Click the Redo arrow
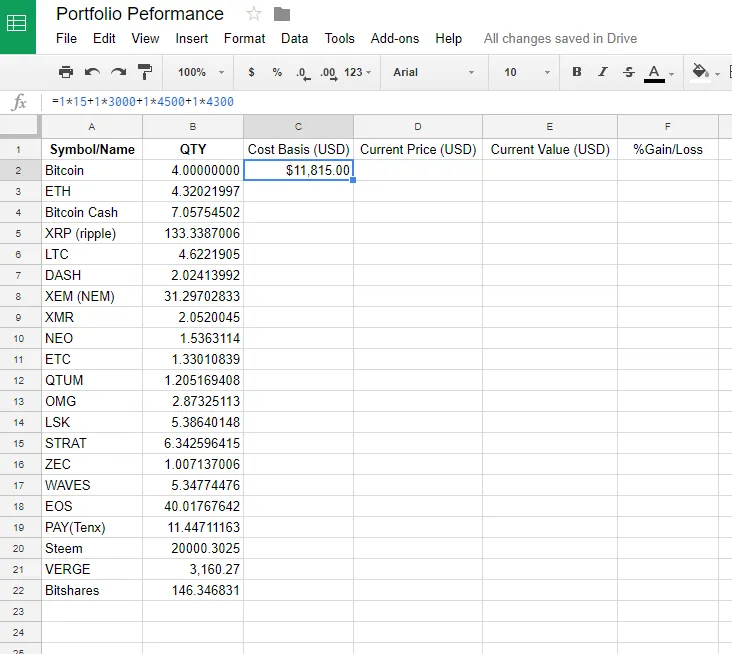Image resolution: width=732 pixels, height=654 pixels. pos(119,72)
